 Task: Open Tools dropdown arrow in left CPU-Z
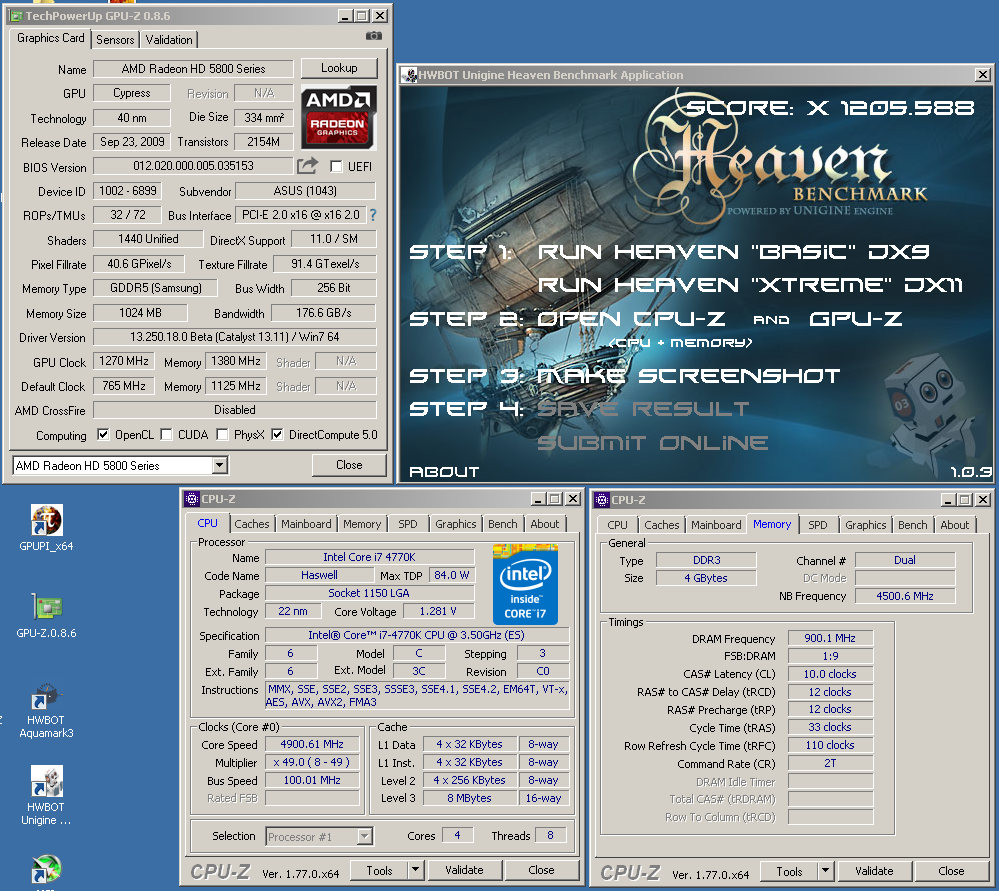(x=415, y=870)
